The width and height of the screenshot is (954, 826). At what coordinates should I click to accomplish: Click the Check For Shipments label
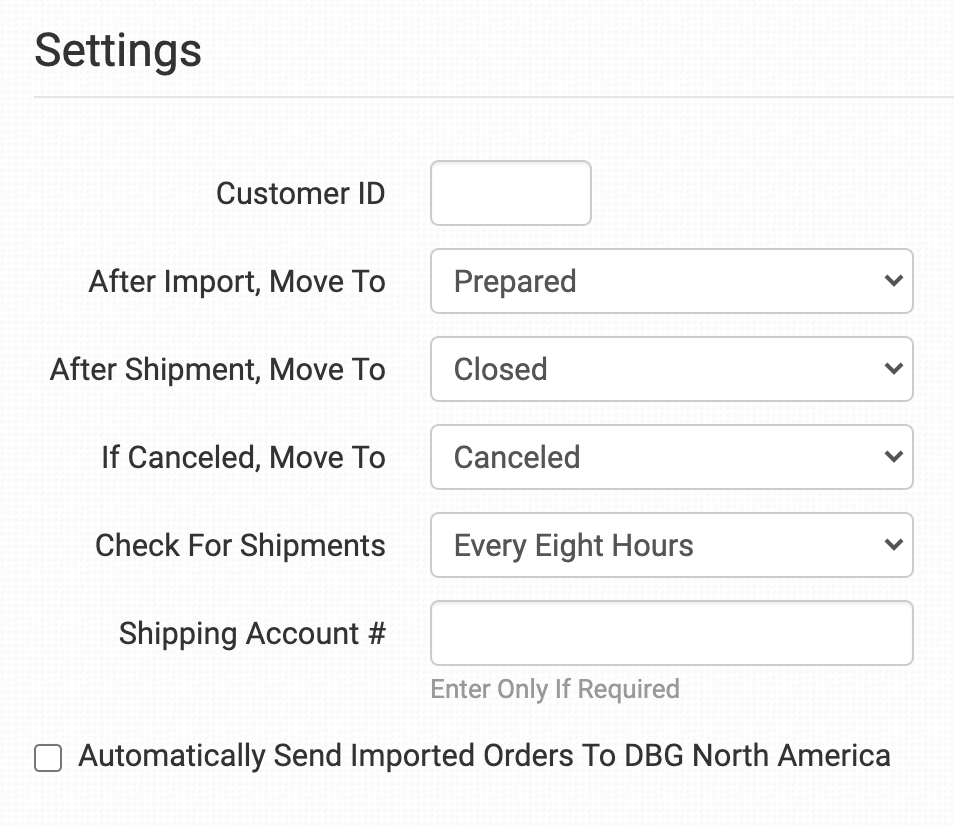[240, 545]
